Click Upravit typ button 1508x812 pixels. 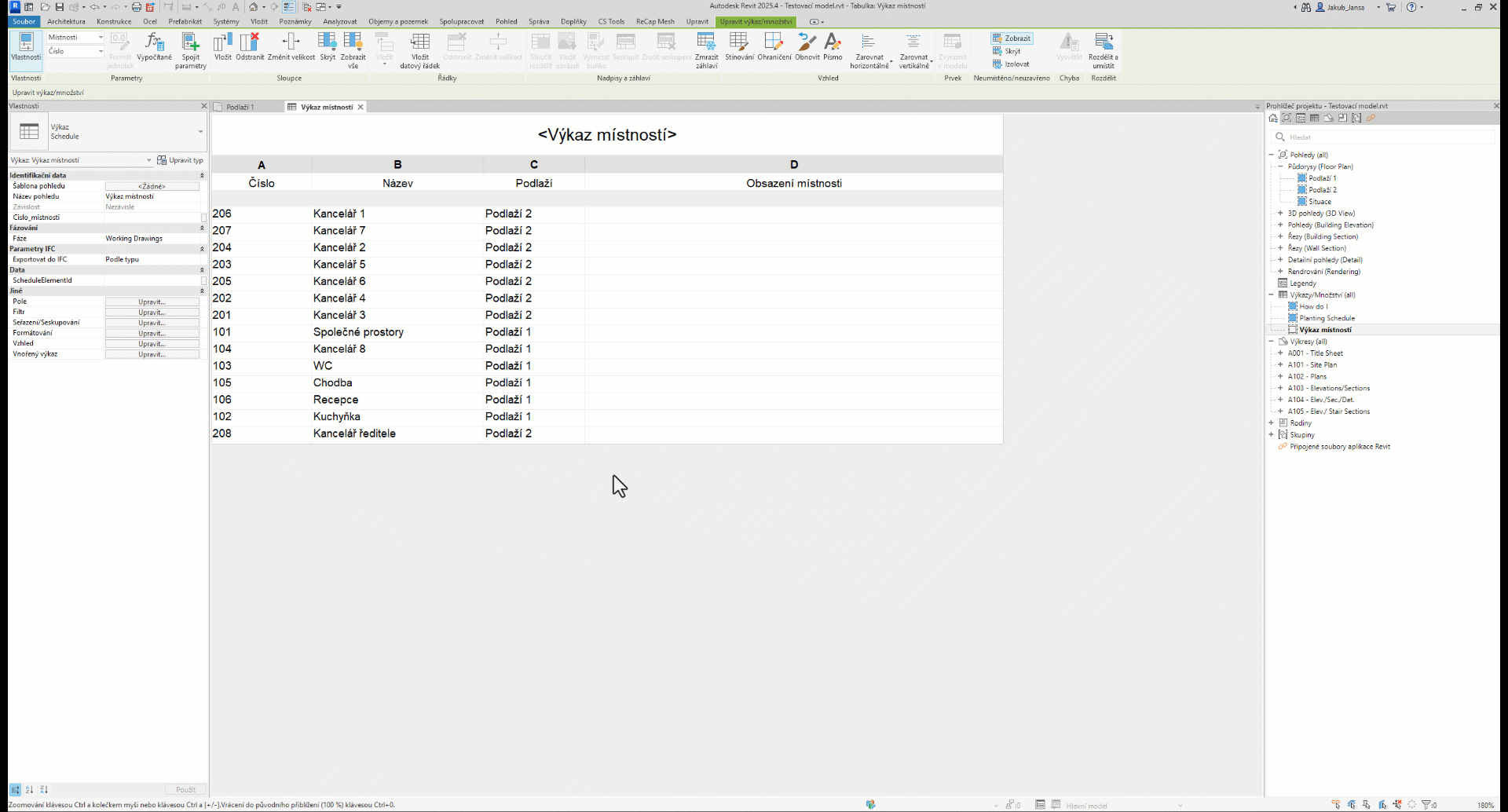point(181,160)
